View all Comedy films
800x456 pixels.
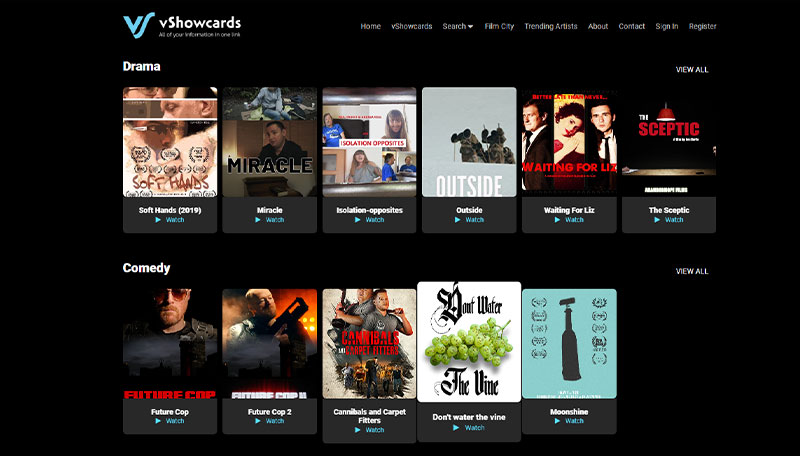coord(692,271)
